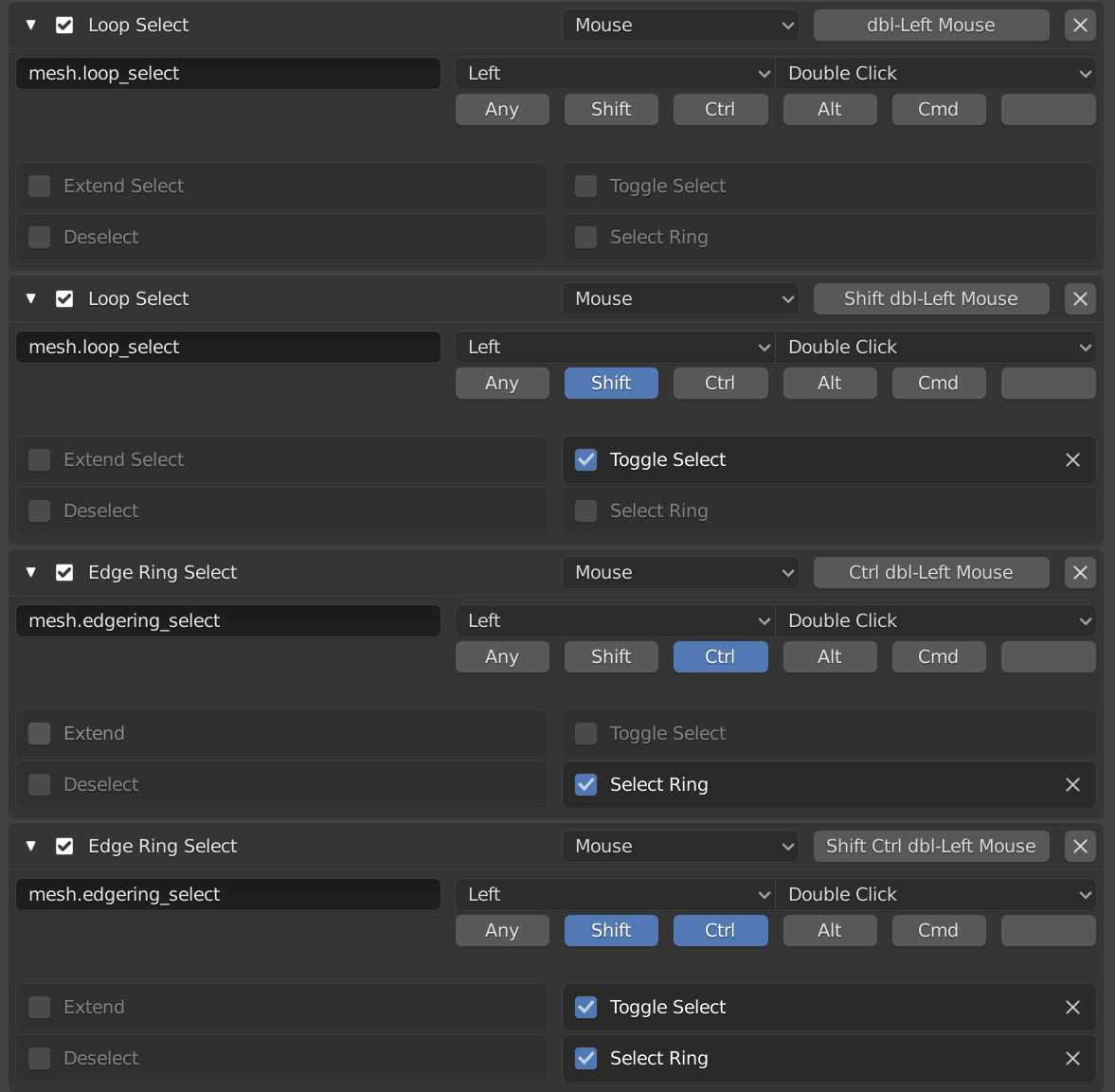Remove the bottom Edge Ring Select keymap entry
This screenshot has height=1092, width=1115.
1080,846
